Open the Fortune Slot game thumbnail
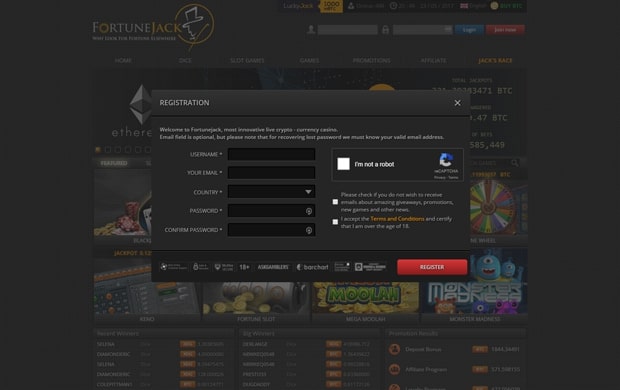620x390 pixels. 256,297
